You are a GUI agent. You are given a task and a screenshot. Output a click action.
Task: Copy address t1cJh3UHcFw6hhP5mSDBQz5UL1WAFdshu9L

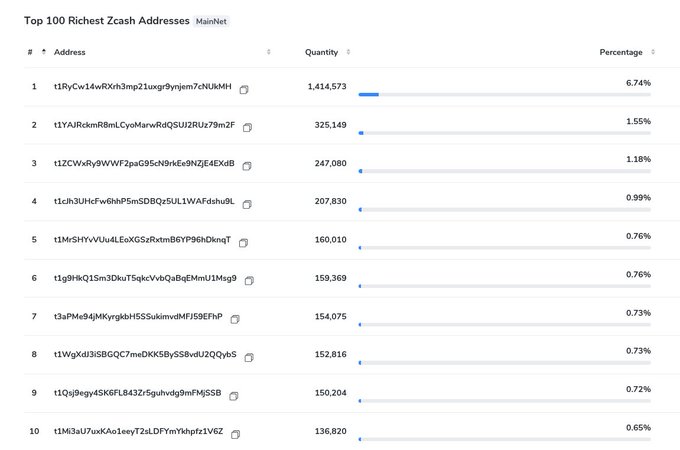tap(247, 204)
